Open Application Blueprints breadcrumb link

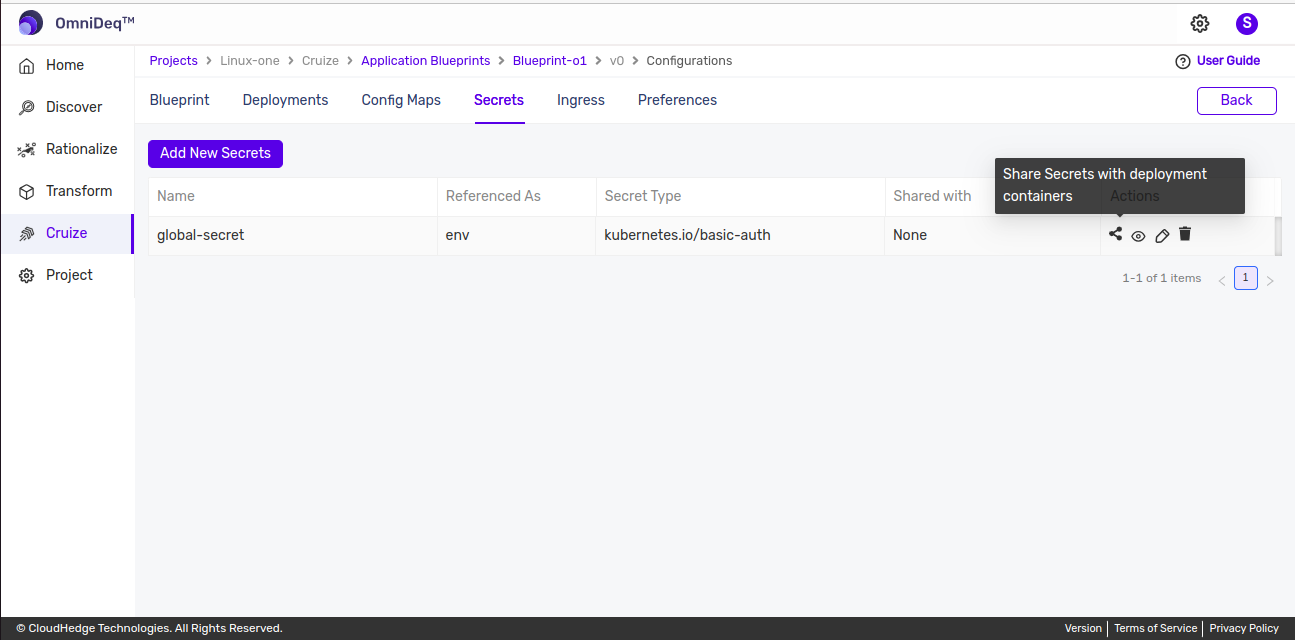(x=426, y=61)
